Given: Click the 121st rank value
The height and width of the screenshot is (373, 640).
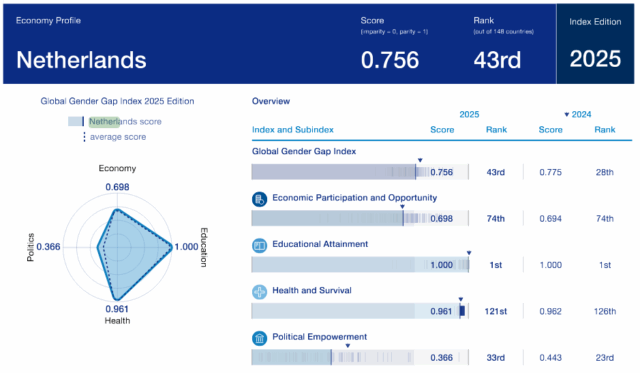Looking at the screenshot, I should (496, 311).
